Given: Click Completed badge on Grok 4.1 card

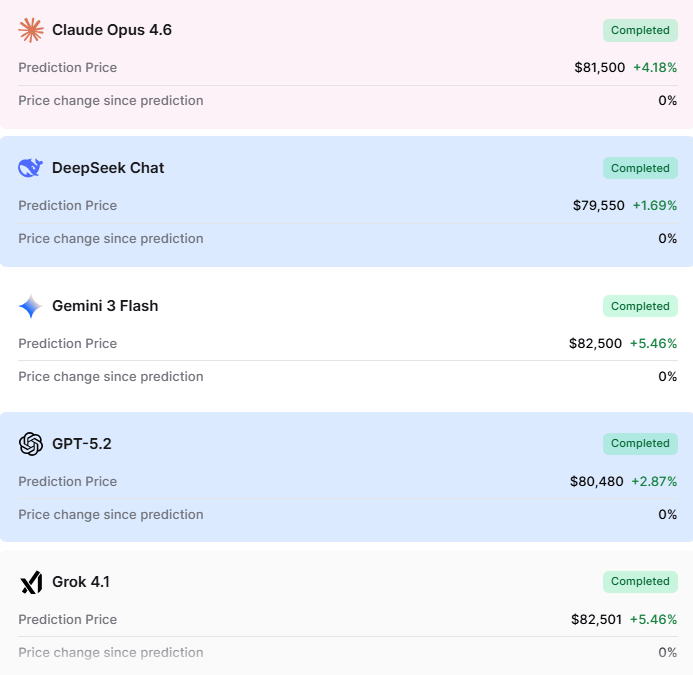Looking at the screenshot, I should (640, 581).
